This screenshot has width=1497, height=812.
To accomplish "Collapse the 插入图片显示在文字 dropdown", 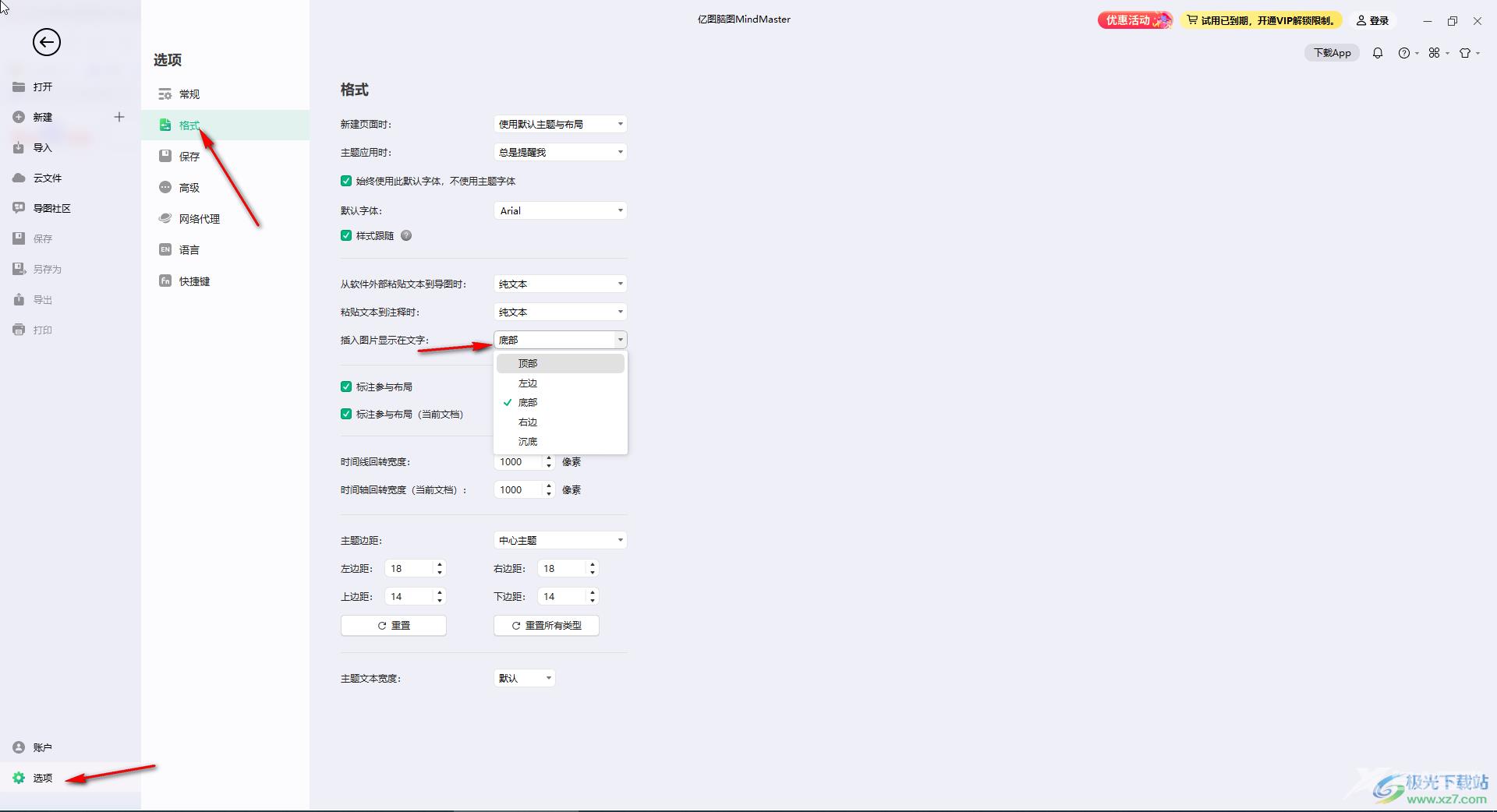I will pyautogui.click(x=561, y=340).
